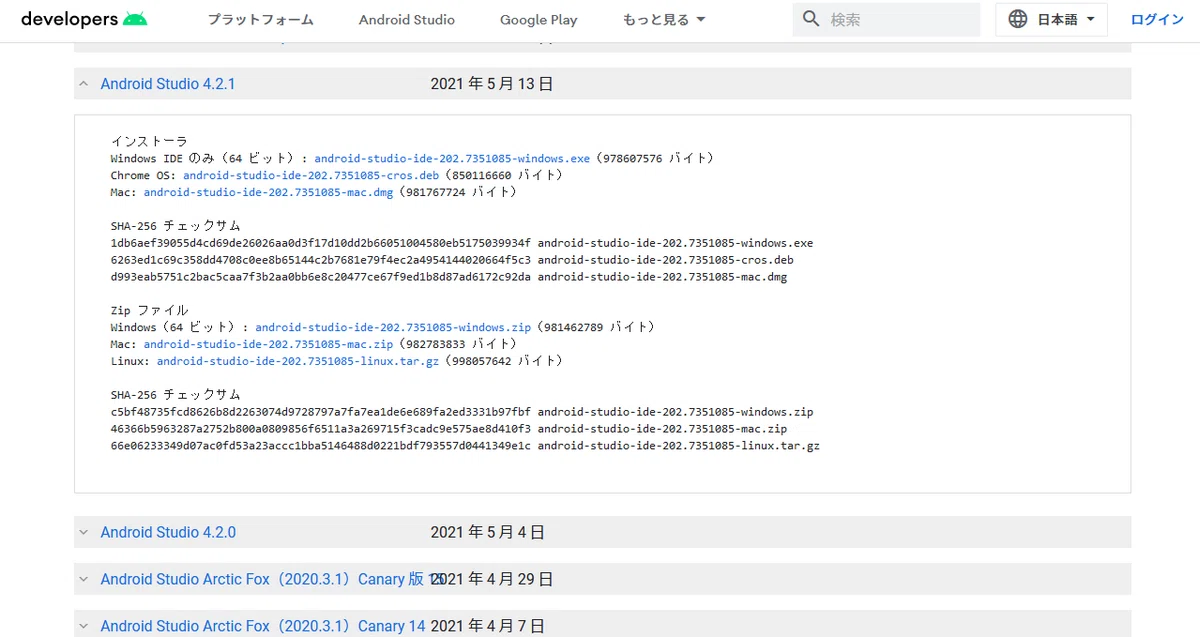Expand the Arctic Fox Canary 14 chevron

coord(84,626)
